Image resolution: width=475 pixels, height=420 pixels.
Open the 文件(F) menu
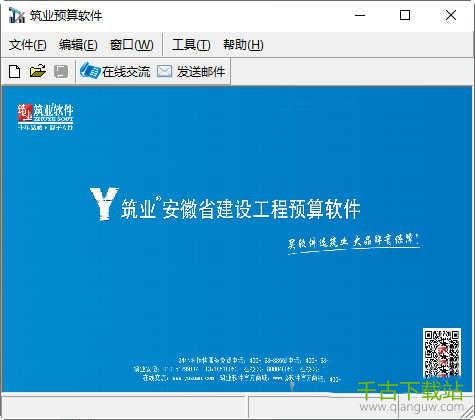[27, 45]
